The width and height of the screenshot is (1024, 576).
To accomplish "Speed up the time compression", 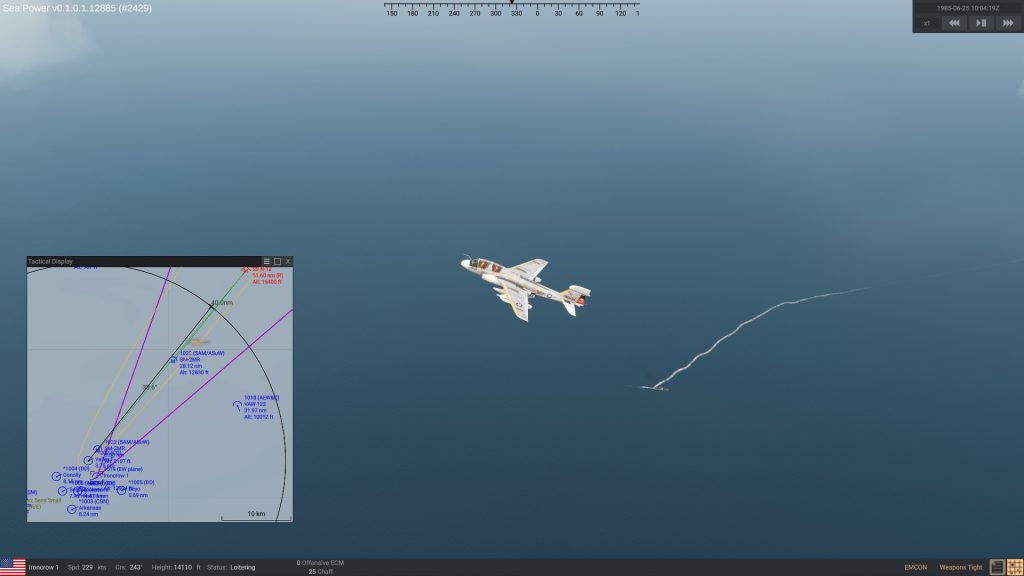I will pos(1007,23).
